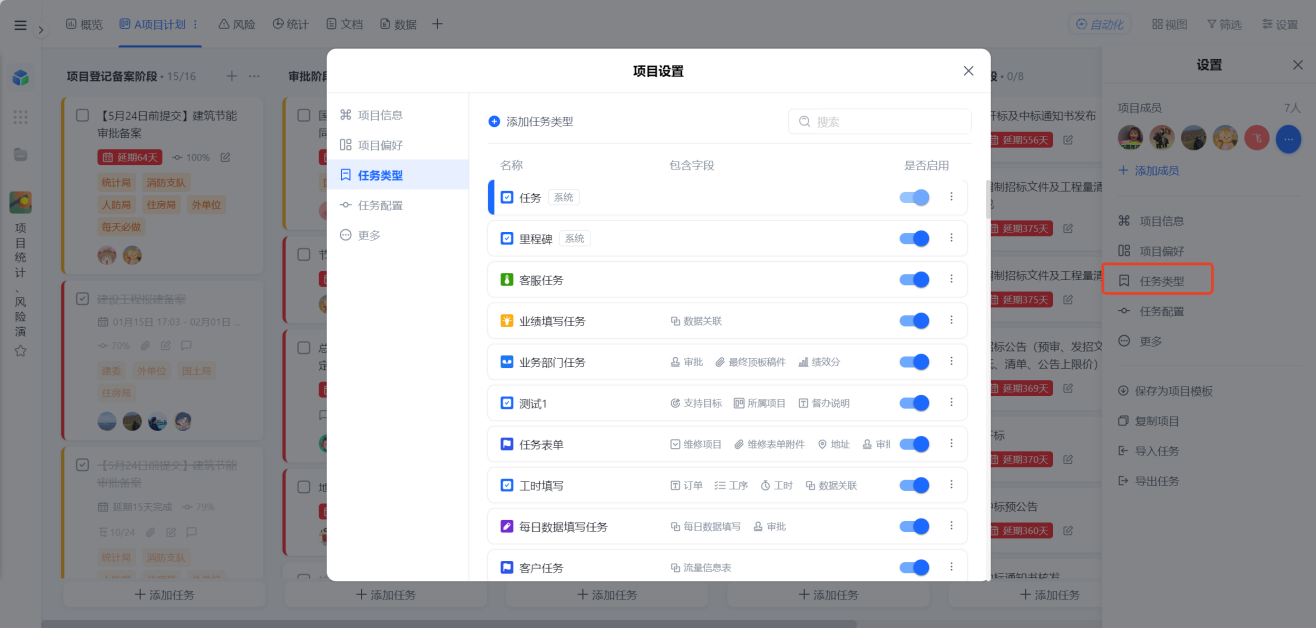Open the 数据 tab
The width and height of the screenshot is (1316, 628).
398,24
